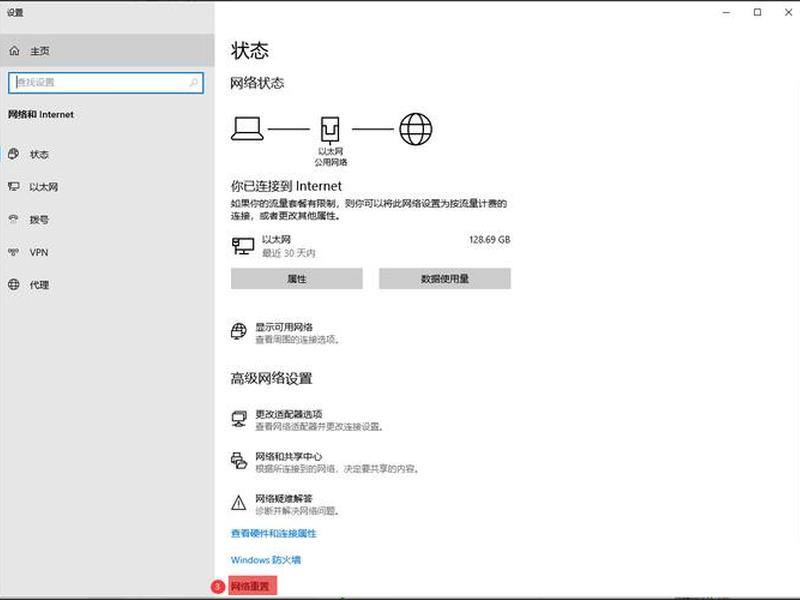This screenshot has width=800, height=600.
Task: Open 属性 properties button
Action: coord(296,279)
